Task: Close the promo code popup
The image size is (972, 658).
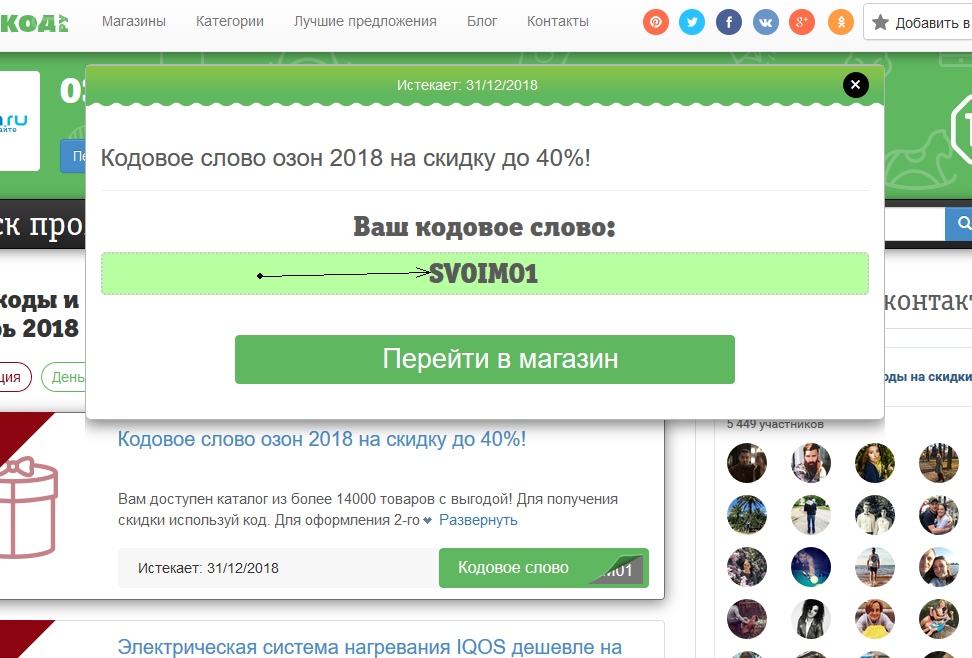Action: (855, 85)
